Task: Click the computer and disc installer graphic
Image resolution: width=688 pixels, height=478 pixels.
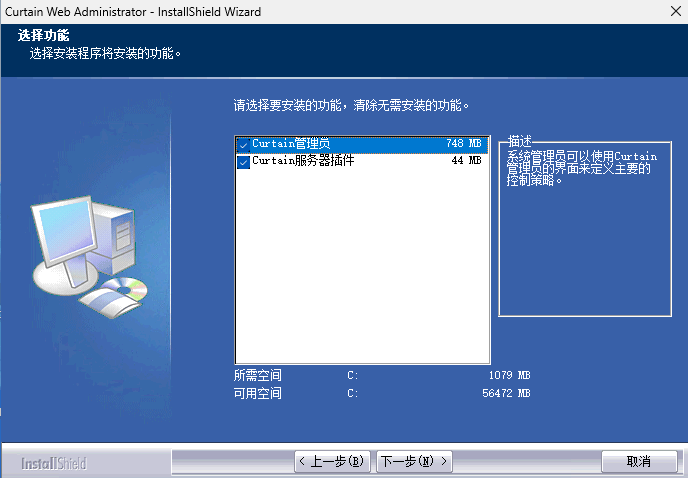Action: 89,256
